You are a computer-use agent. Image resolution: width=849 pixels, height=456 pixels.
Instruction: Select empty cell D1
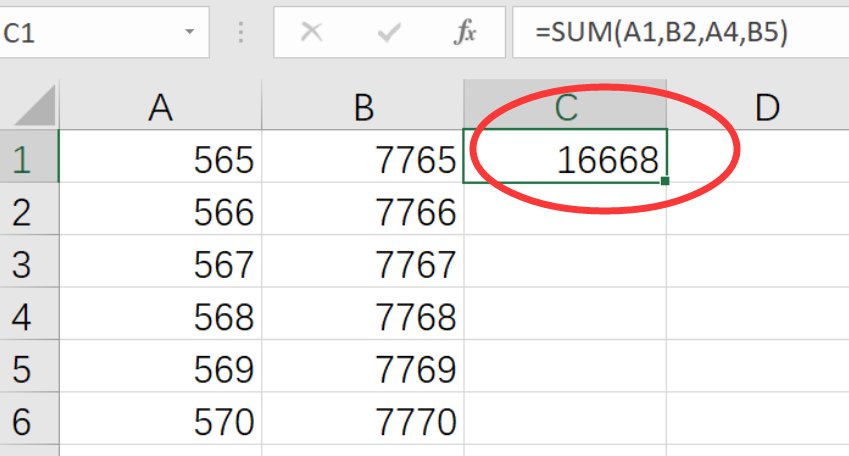coord(758,157)
